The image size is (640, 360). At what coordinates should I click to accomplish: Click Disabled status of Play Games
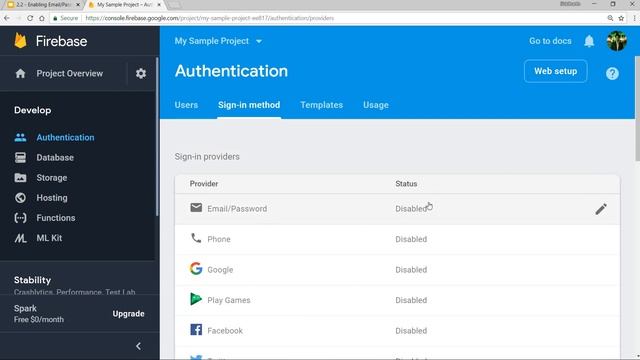point(411,300)
